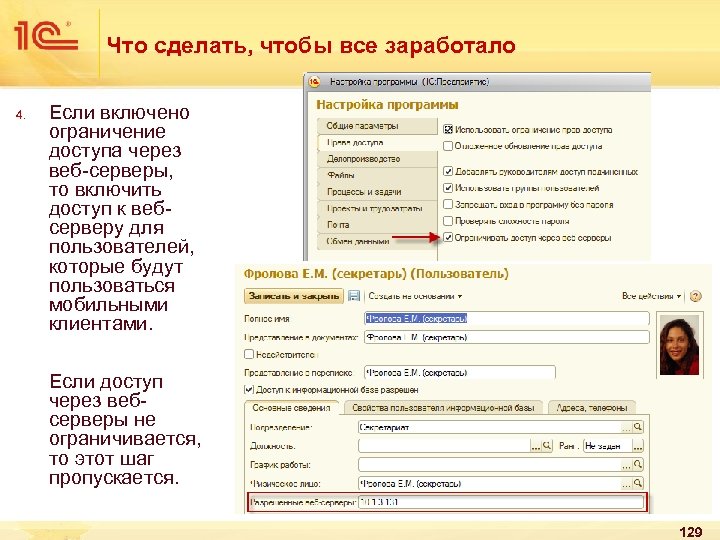Click into the empty Должность field
This screenshot has height=540, width=720.
pyautogui.click(x=444, y=445)
